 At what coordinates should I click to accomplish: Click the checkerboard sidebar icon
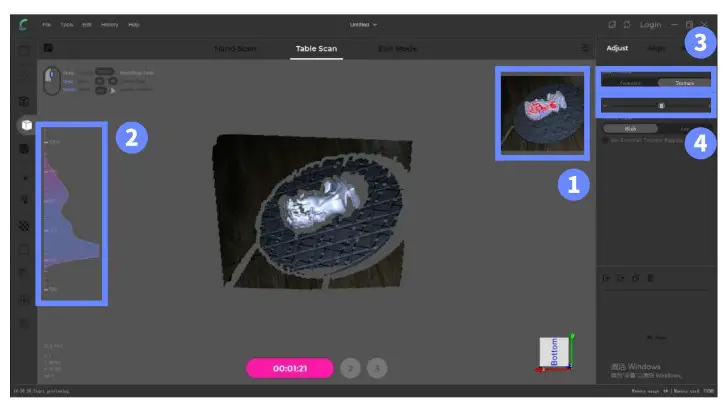pyautogui.click(x=24, y=226)
